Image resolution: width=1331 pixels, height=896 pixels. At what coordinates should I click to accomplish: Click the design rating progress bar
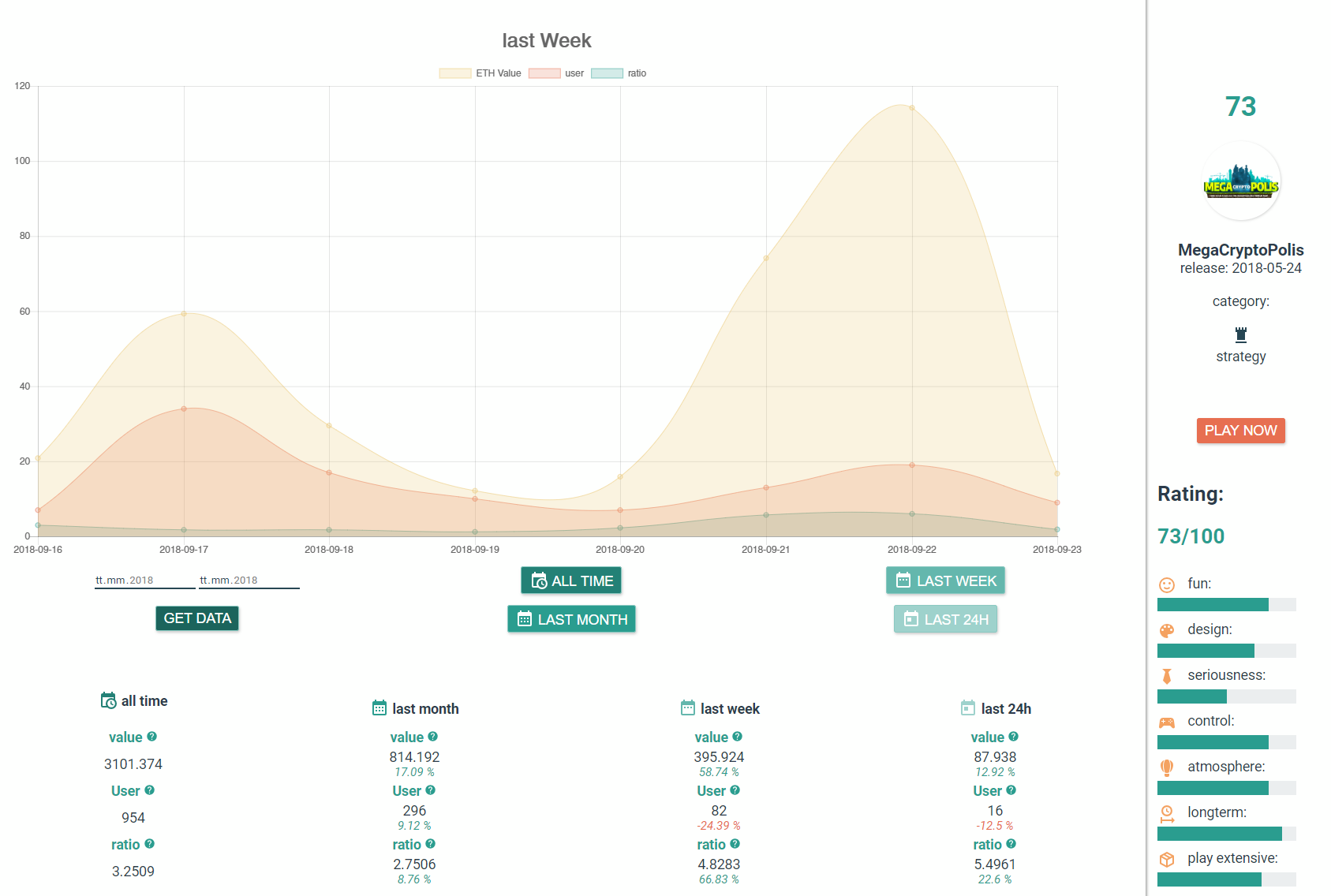pyautogui.click(x=1226, y=651)
